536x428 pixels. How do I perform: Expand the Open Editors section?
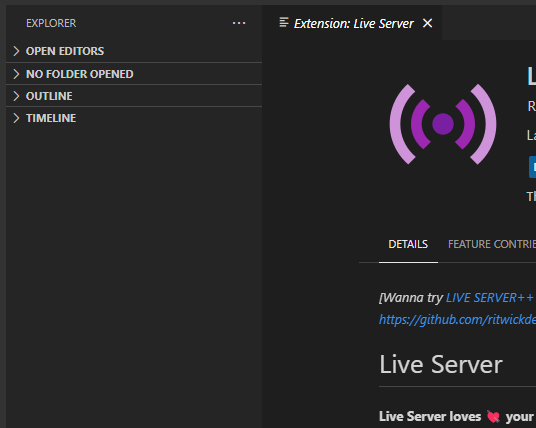pos(134,51)
